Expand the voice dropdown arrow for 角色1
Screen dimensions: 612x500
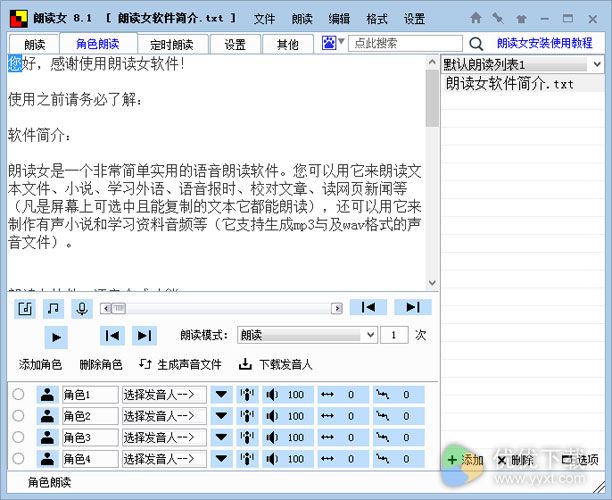click(x=221, y=395)
